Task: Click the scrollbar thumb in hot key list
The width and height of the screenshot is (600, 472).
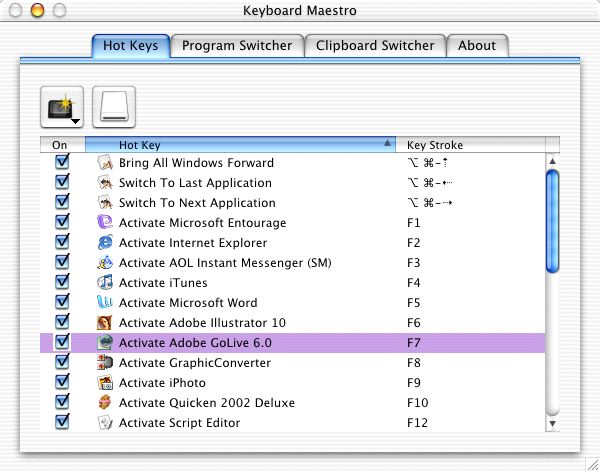Action: click(553, 221)
